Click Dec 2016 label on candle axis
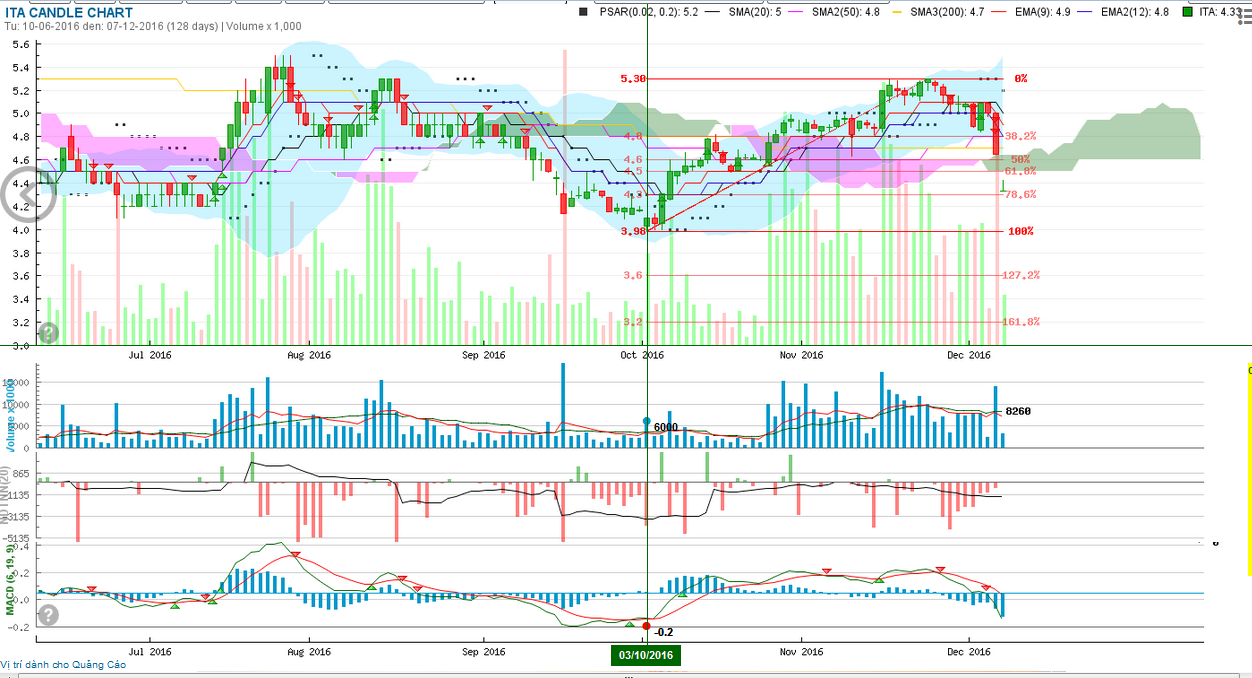This screenshot has width=1252, height=678. point(968,354)
